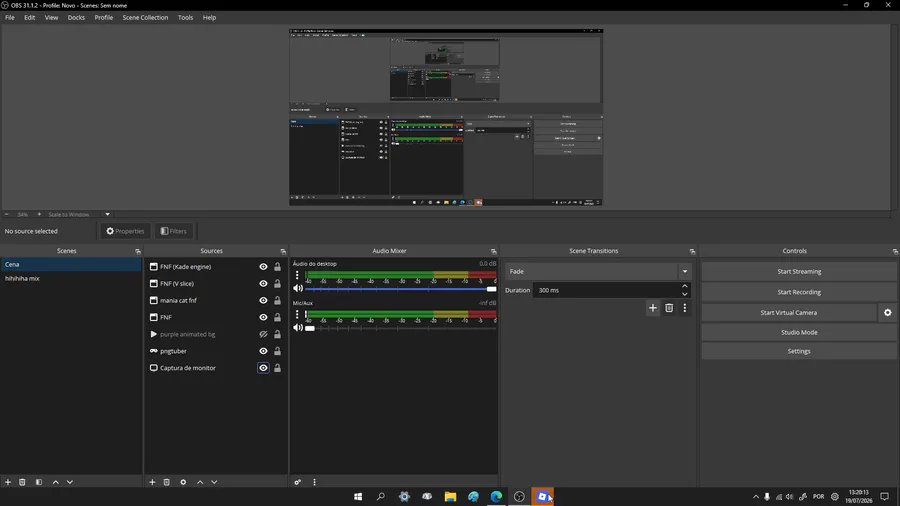Screen dimensions: 900x506
Task: Mute Áudio do desktop speaker icon
Action: [298, 289]
